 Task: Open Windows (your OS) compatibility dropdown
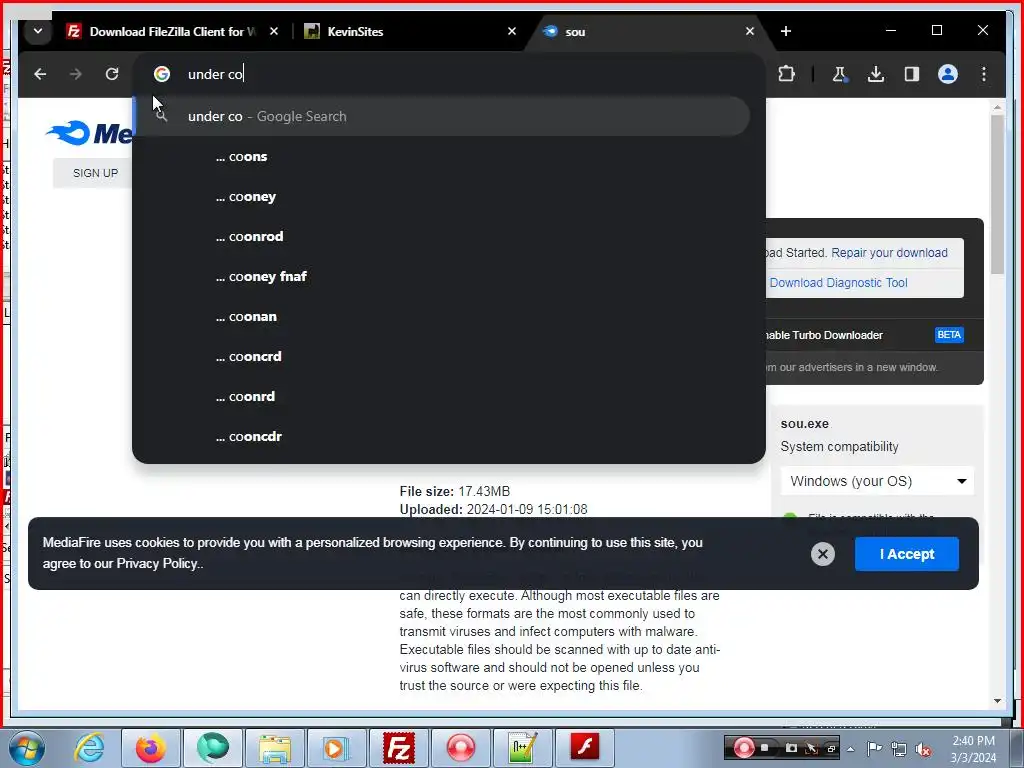[x=877, y=481]
